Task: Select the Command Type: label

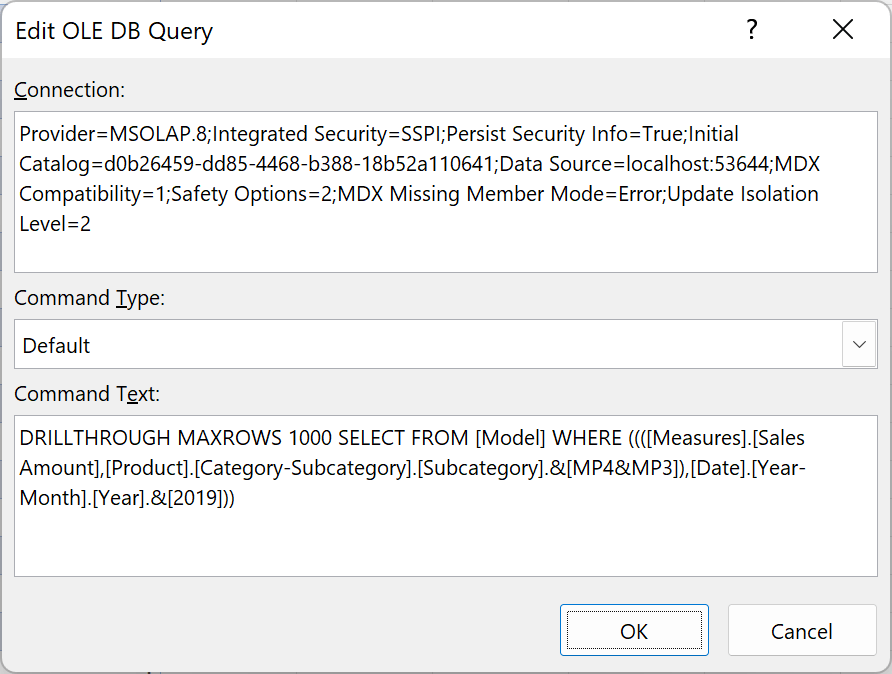Action: (x=89, y=298)
